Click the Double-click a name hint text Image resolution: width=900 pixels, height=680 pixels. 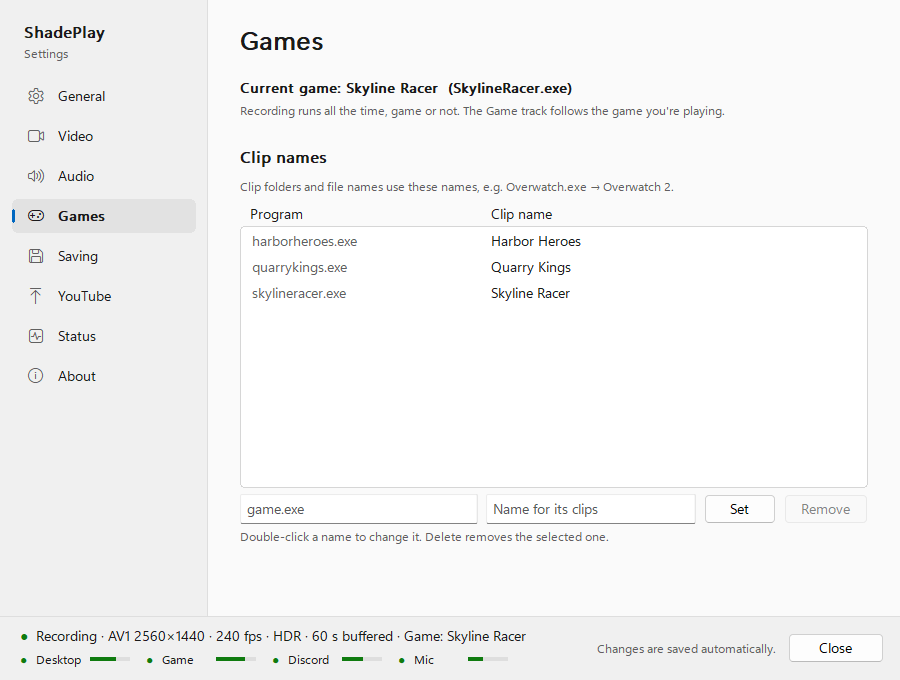coord(424,537)
